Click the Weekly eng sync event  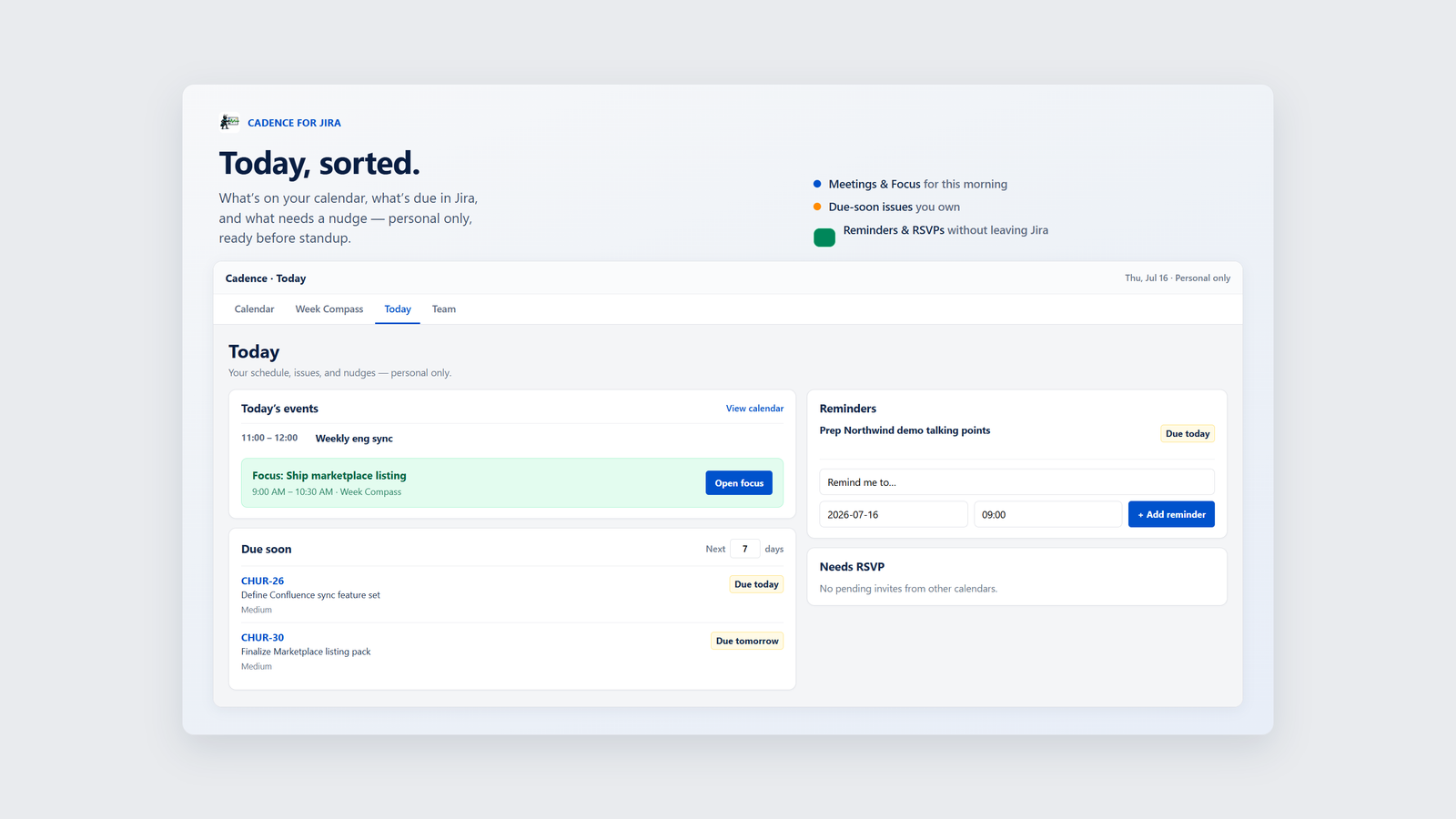354,439
